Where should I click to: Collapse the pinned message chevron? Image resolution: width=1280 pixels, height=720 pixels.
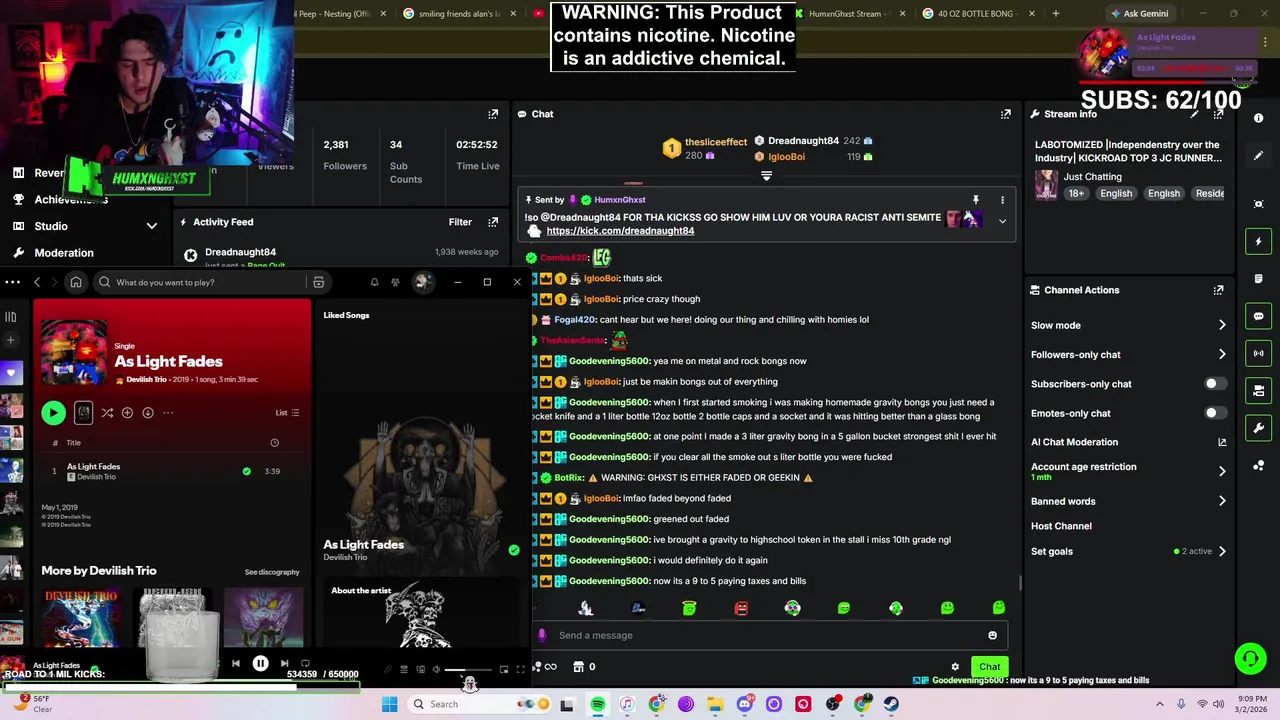tap(1002, 221)
